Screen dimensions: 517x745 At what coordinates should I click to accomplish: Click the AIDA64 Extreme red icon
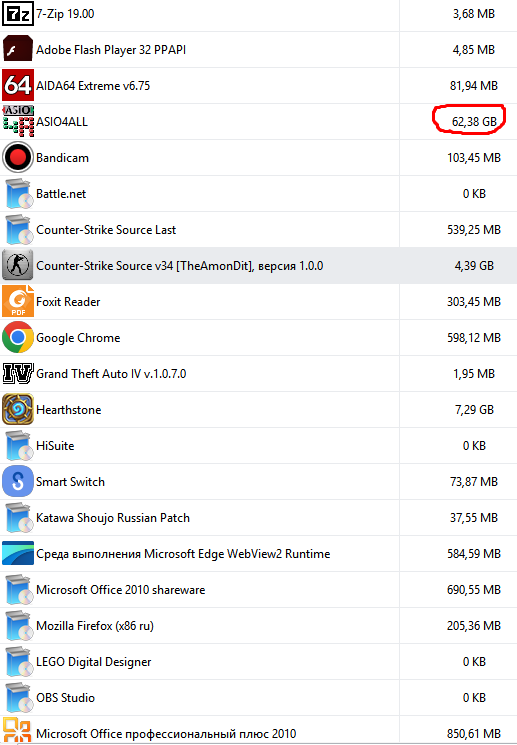click(18, 86)
